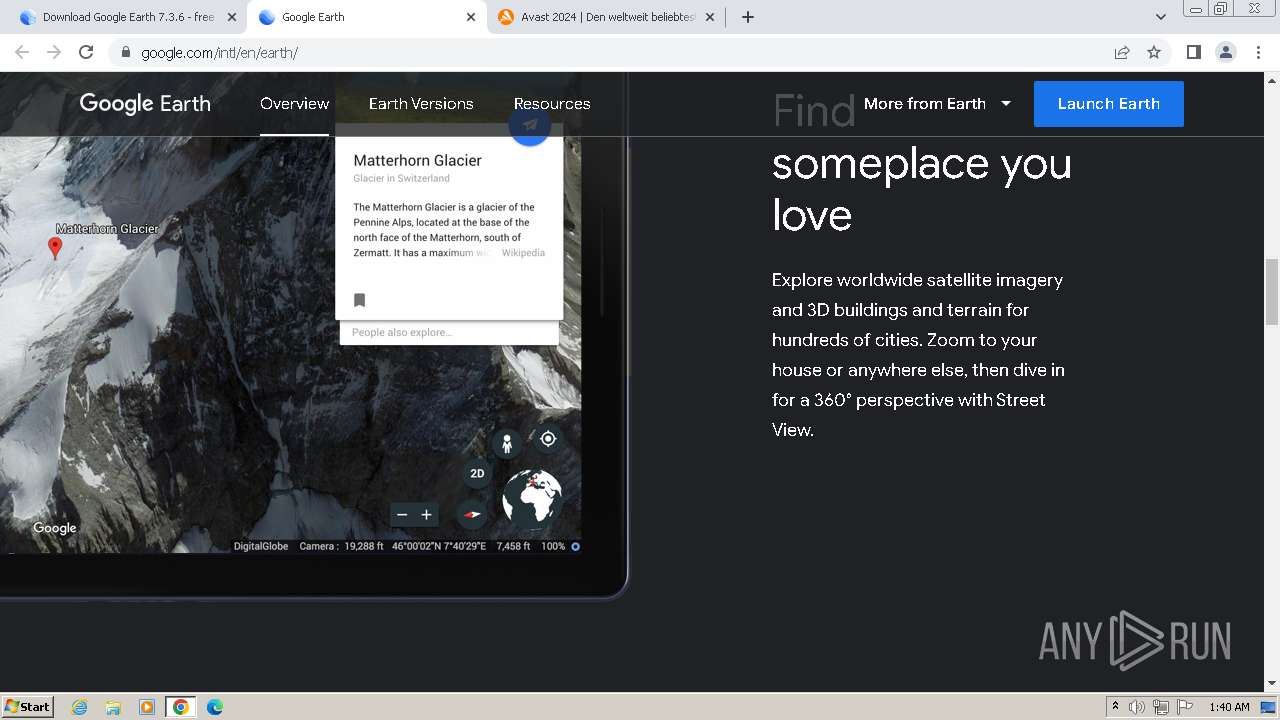Open the Resources menu item
The height and width of the screenshot is (720, 1280).
pyautogui.click(x=552, y=104)
